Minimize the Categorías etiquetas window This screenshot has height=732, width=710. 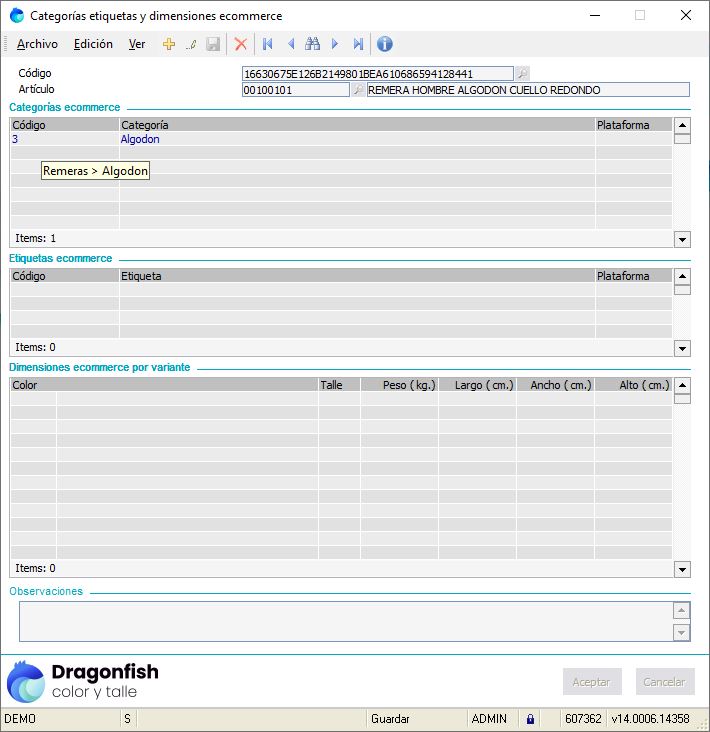coord(595,15)
